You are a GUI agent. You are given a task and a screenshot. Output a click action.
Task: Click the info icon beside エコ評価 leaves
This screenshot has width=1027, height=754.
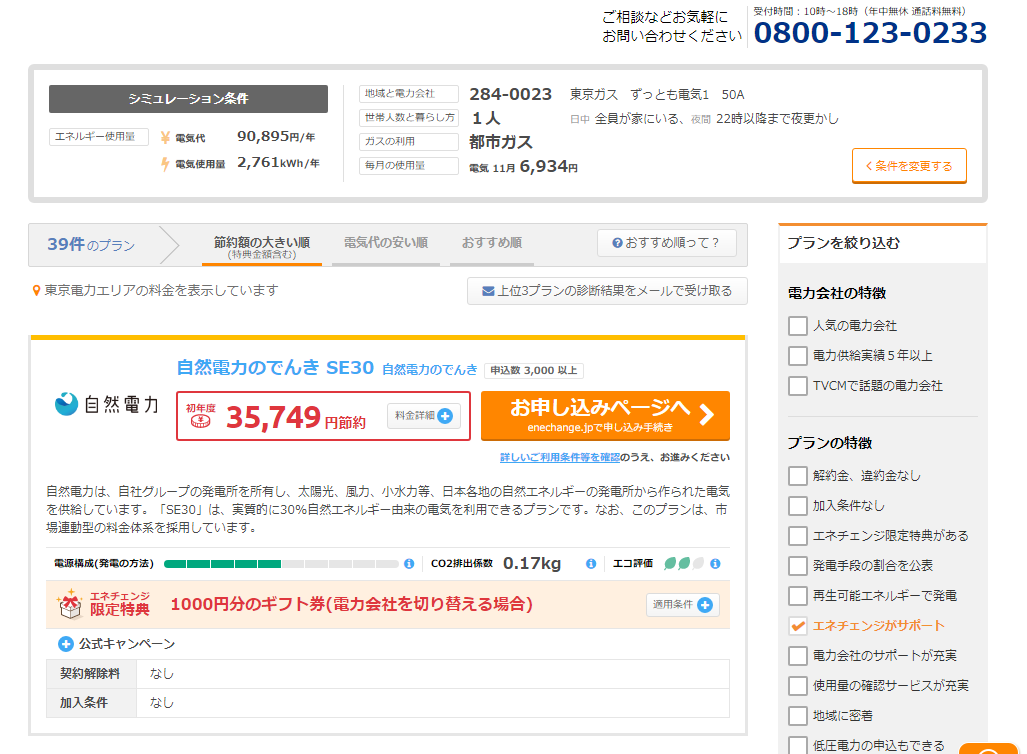[715, 563]
